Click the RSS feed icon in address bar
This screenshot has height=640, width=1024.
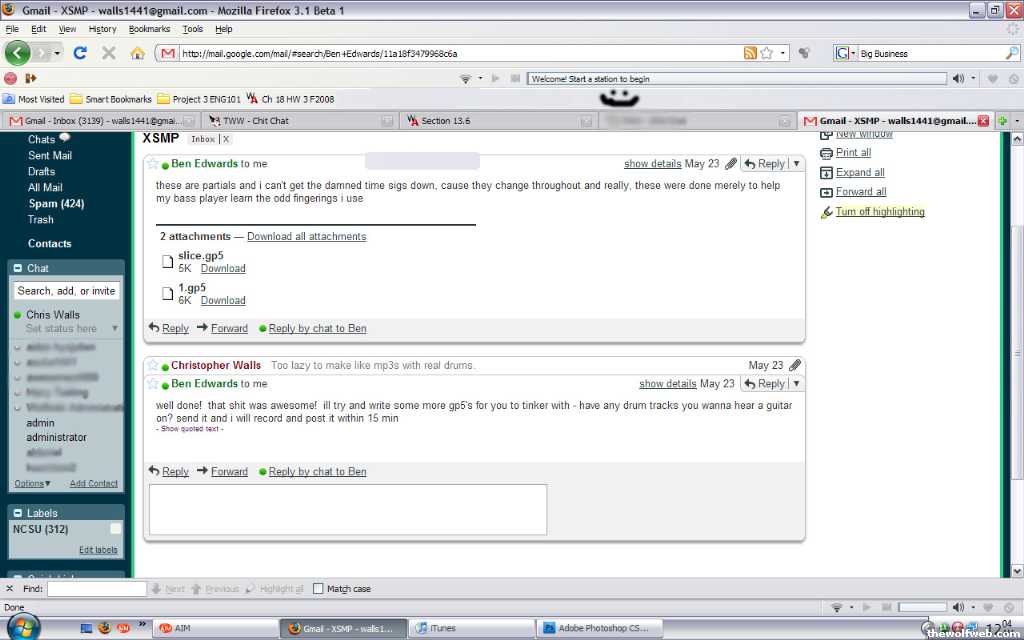(x=750, y=53)
